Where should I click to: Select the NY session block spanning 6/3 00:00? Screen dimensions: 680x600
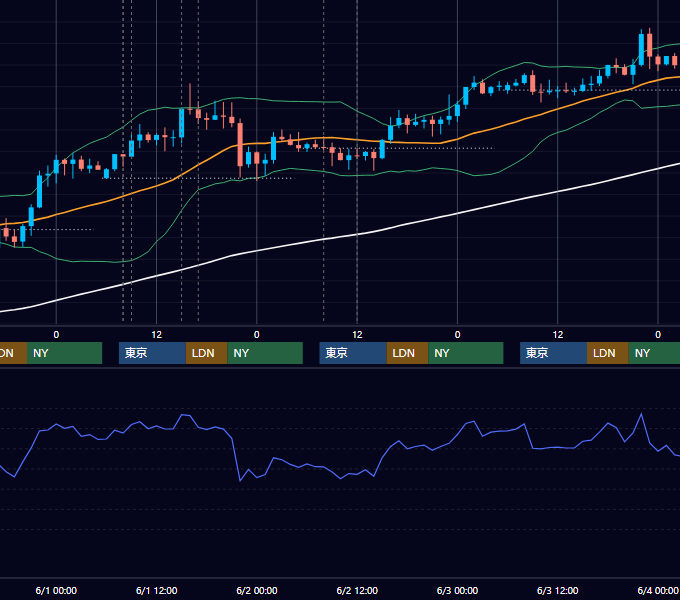click(466, 353)
